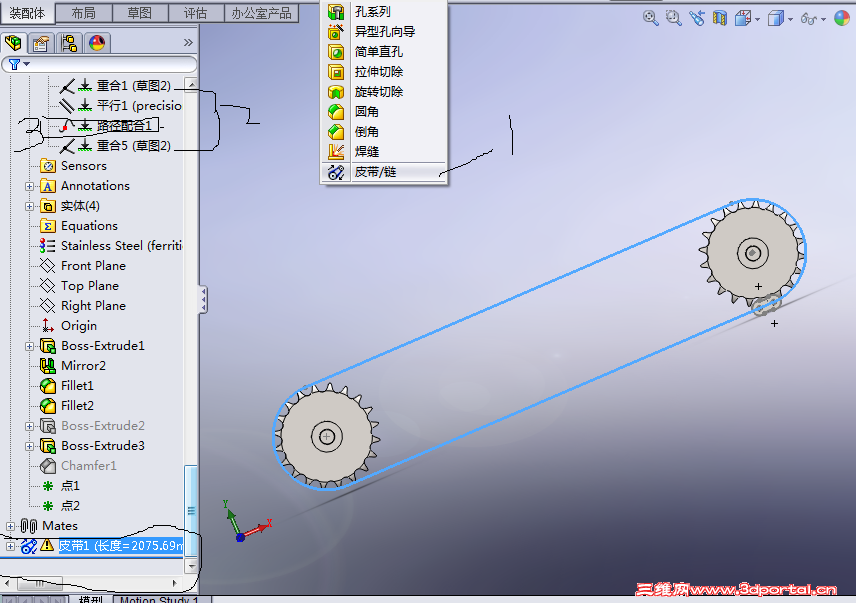Viewport: 856px width, 603px height.
Task: Choose 圆角 from the menu
Action: [x=384, y=112]
